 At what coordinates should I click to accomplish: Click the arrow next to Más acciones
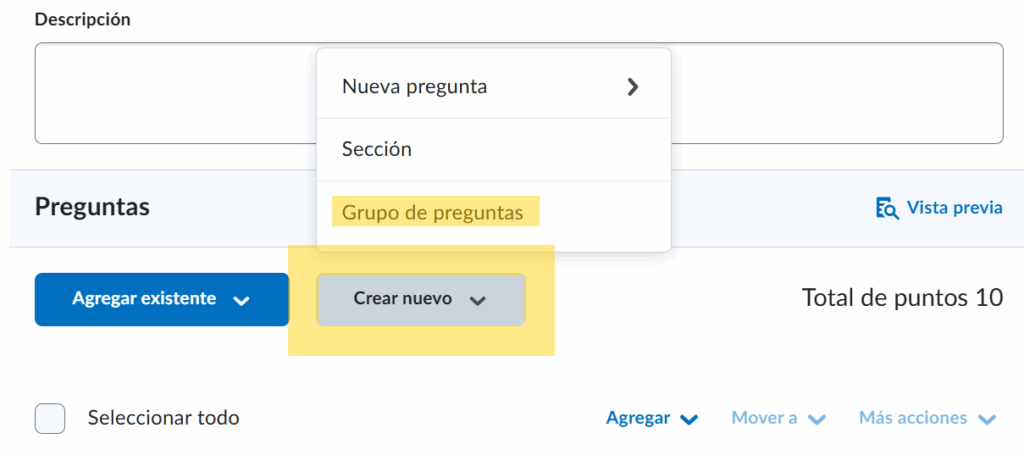988,419
